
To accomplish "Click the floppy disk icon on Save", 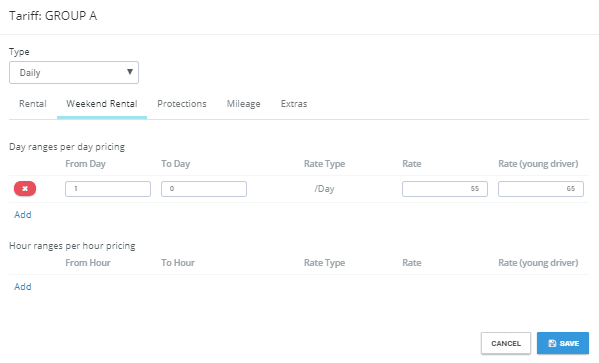I will (552, 343).
